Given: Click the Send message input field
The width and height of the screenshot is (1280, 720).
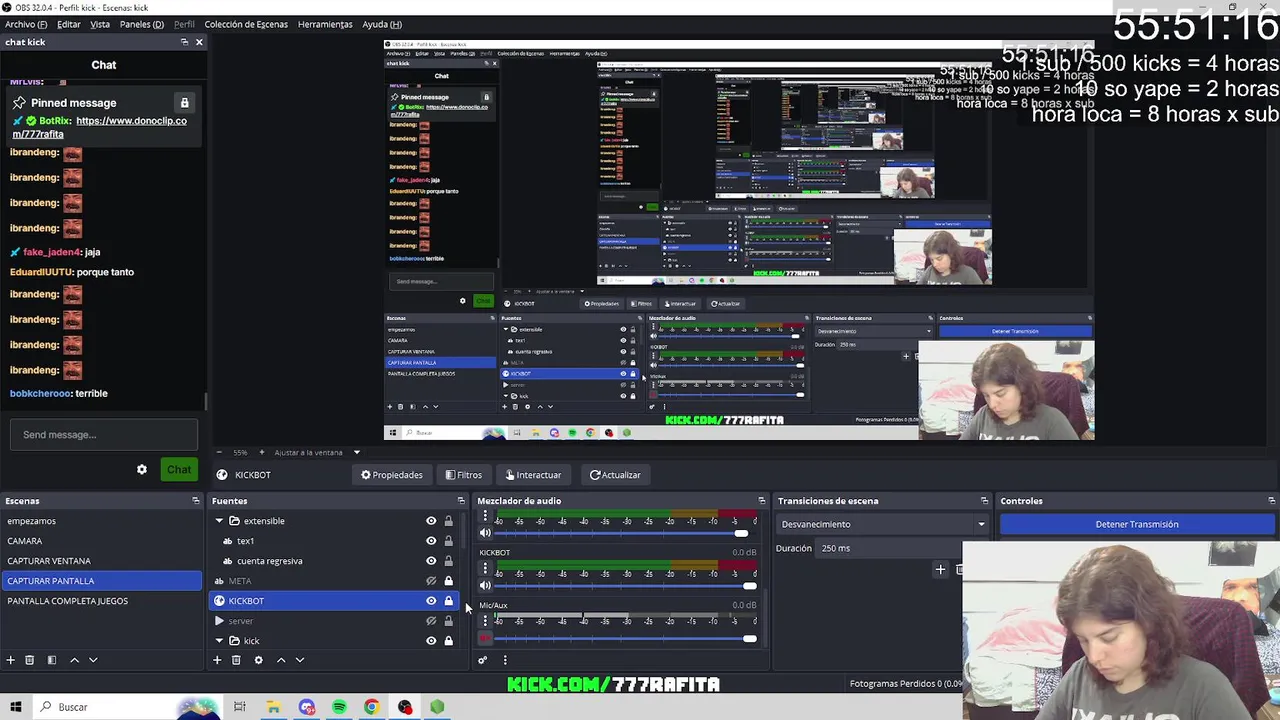Looking at the screenshot, I should pyautogui.click(x=104, y=435).
